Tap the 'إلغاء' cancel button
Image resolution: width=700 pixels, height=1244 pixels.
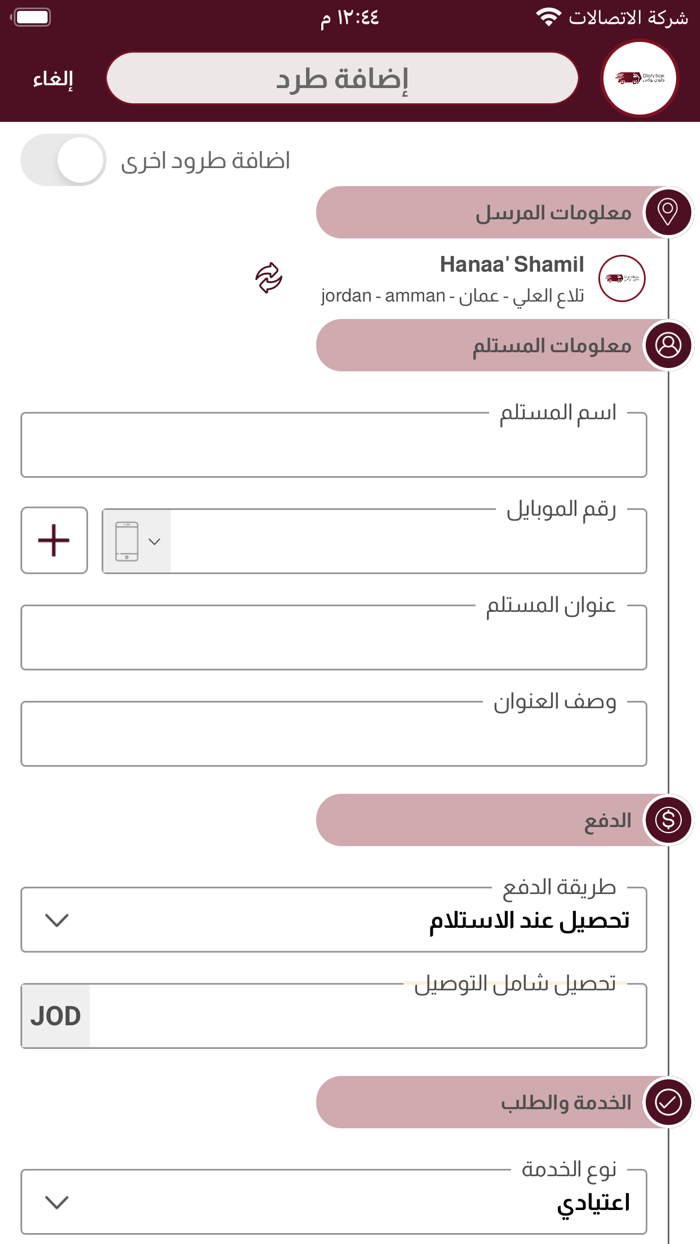tap(53, 79)
